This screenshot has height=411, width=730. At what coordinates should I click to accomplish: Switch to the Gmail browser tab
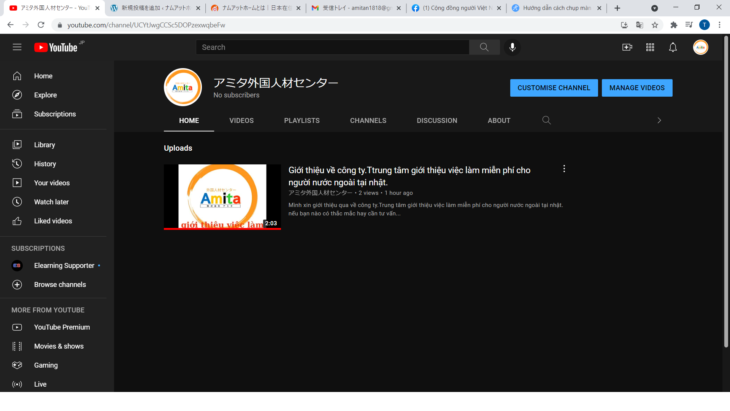[356, 8]
